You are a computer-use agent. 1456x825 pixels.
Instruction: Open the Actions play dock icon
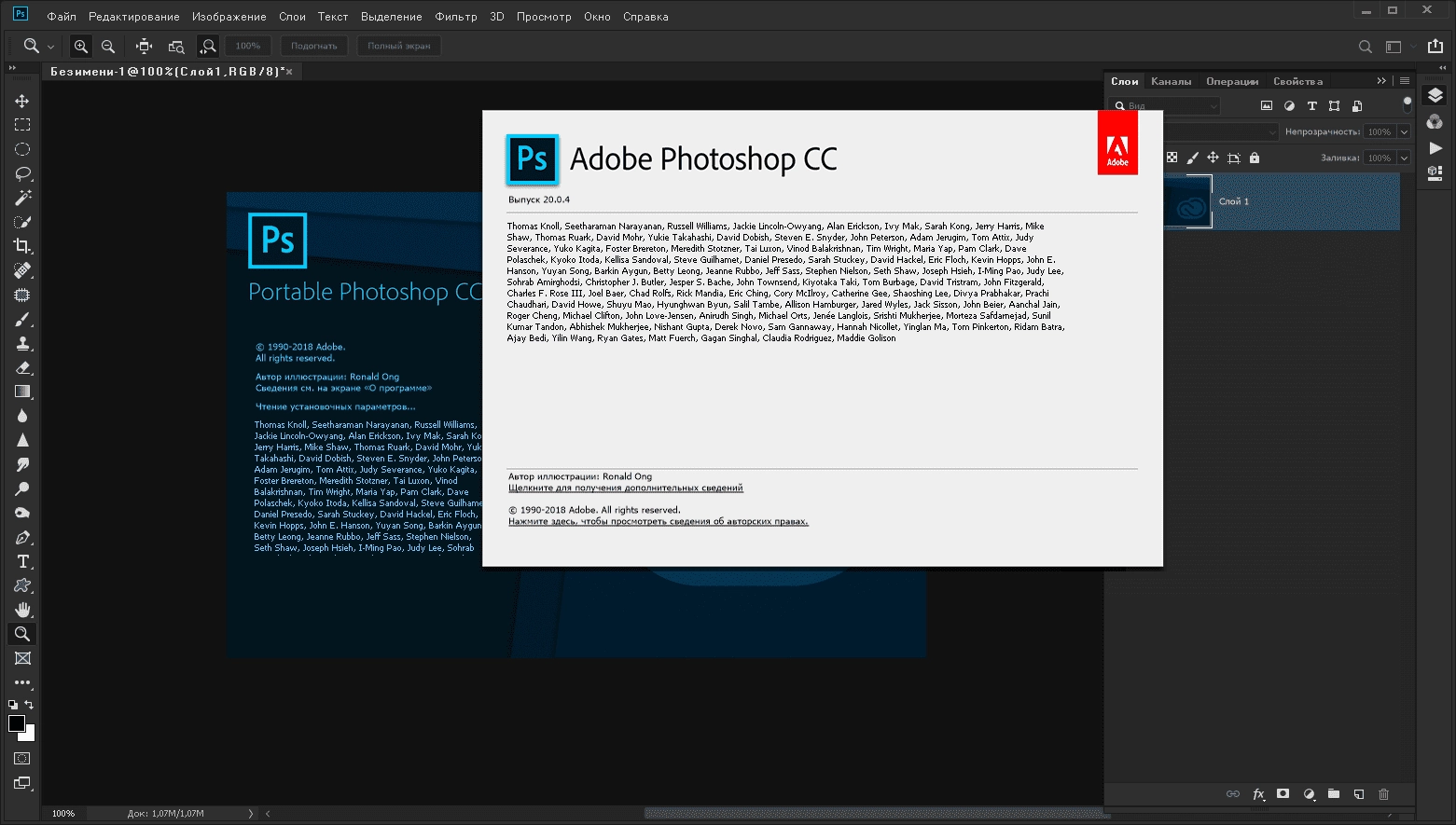tap(1435, 148)
